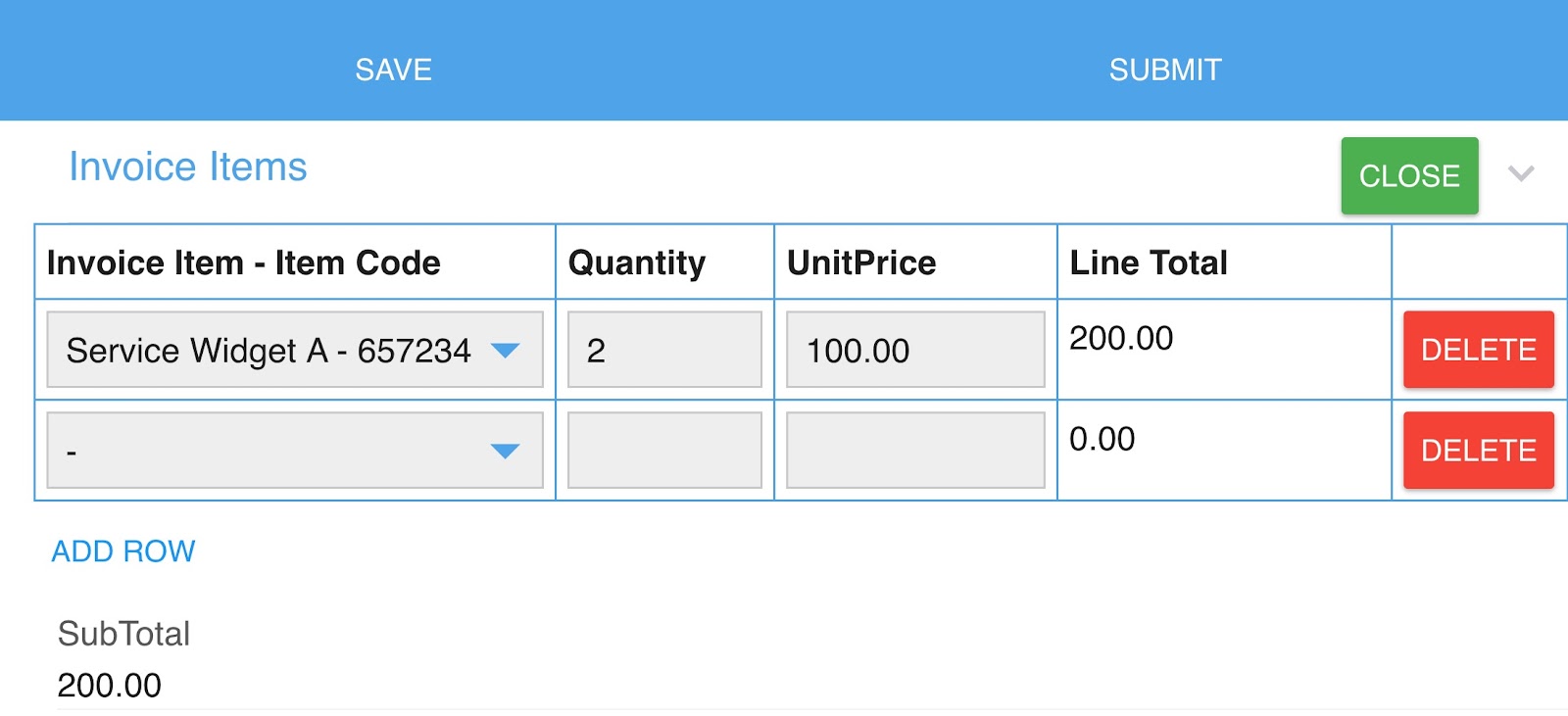Click the second row dropdown arrow icon

click(505, 452)
